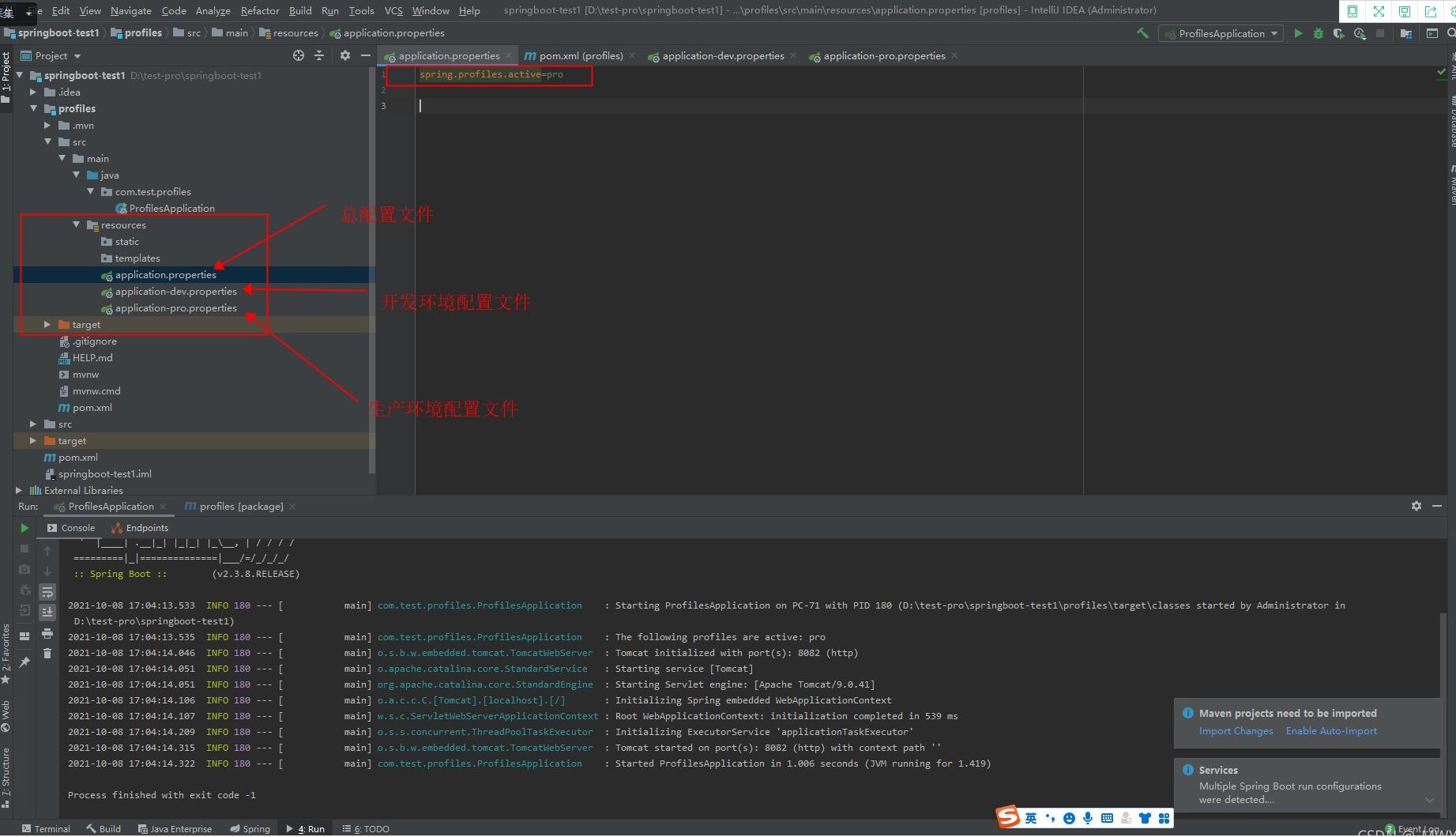The height and width of the screenshot is (837, 1456).
Task: Click the screenshot overlay share icon
Action: pyautogui.click(x=1431, y=11)
